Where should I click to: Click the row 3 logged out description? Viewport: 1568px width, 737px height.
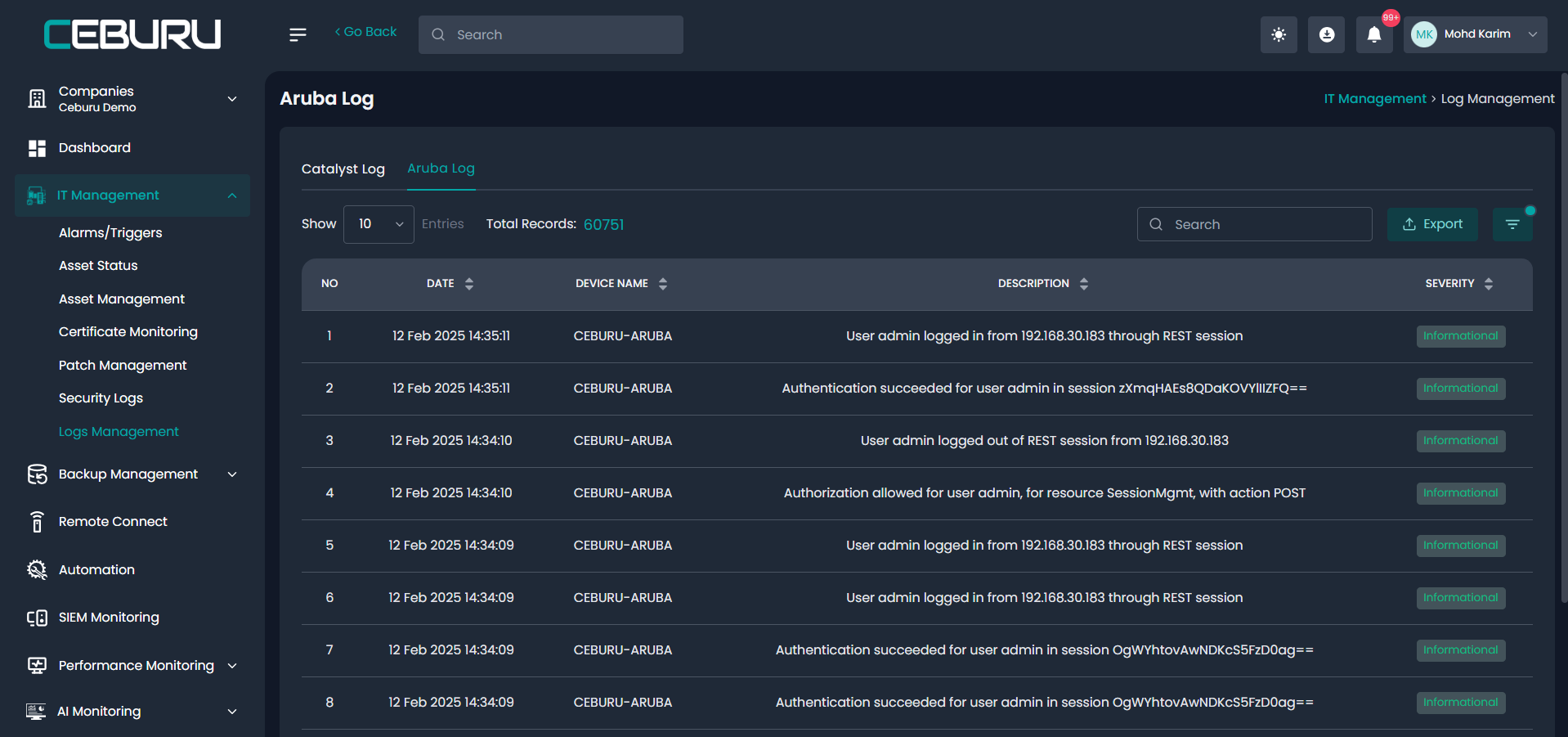(x=1044, y=441)
